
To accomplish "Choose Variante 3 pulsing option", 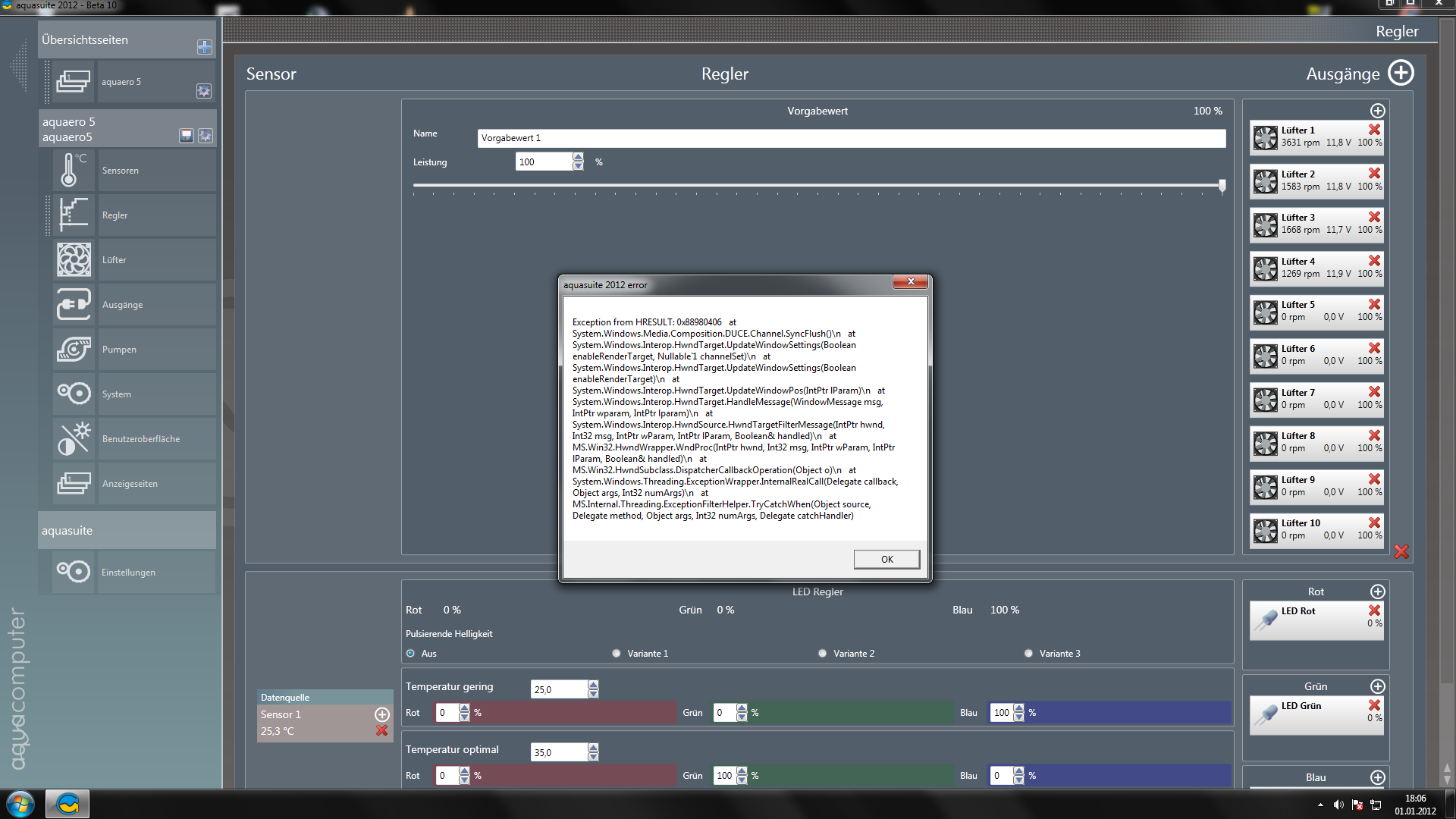I will tap(1028, 653).
